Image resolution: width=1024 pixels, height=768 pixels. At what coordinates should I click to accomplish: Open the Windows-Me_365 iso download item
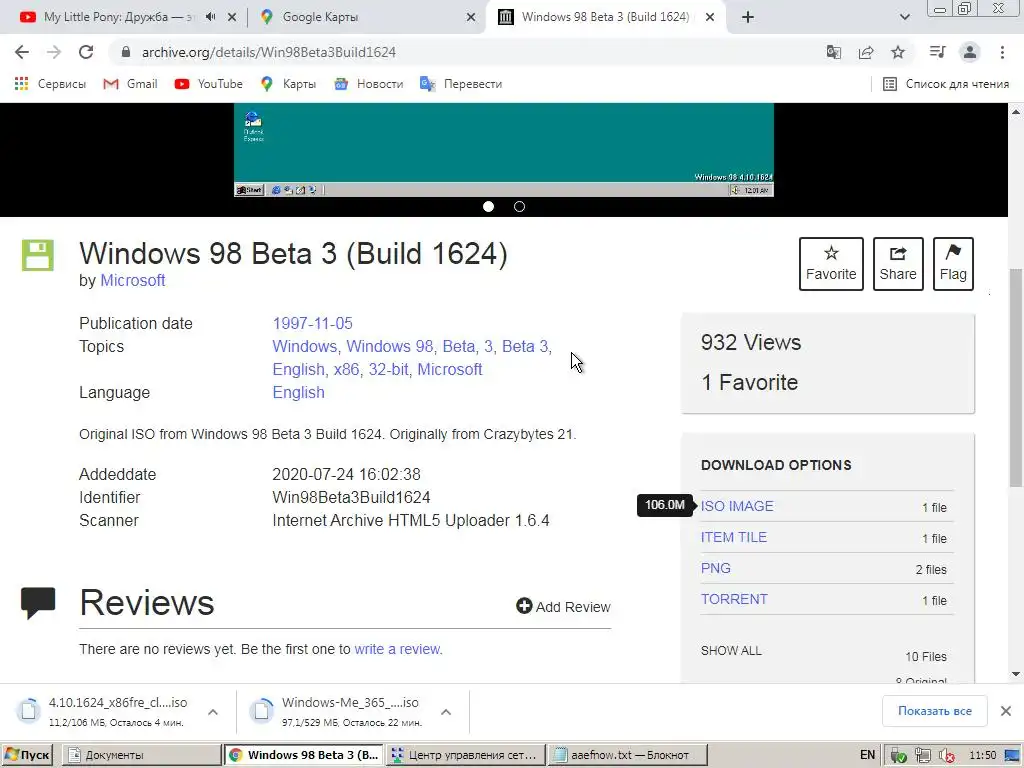pos(340,711)
